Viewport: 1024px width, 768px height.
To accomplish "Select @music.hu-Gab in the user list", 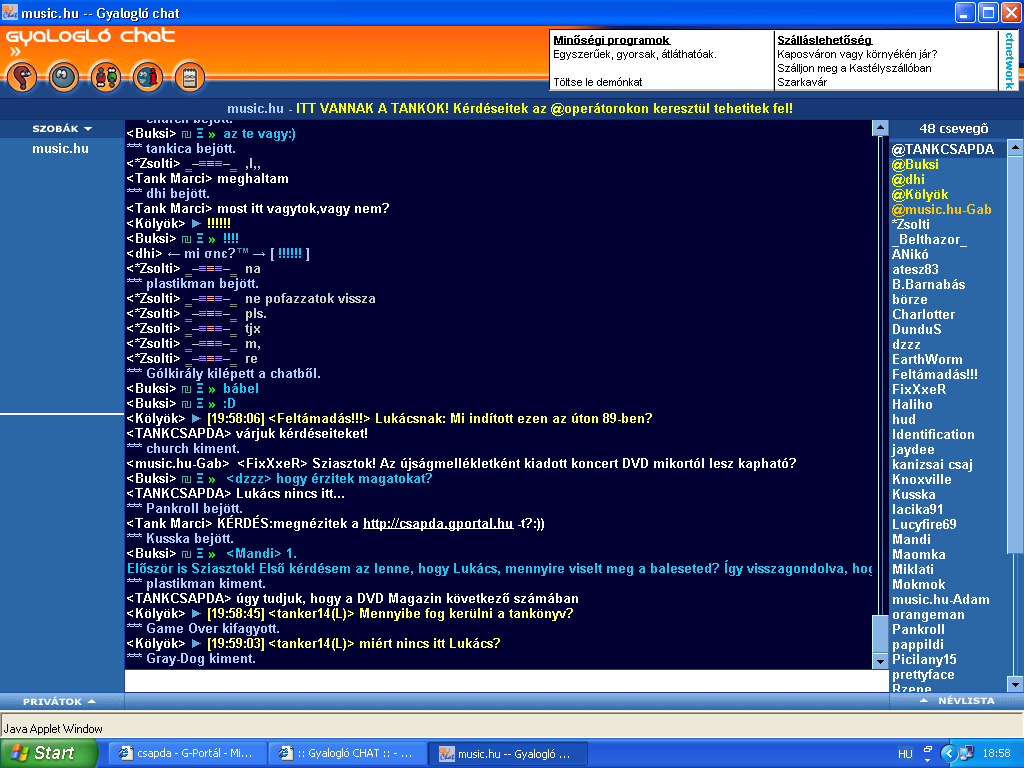I will coord(941,210).
